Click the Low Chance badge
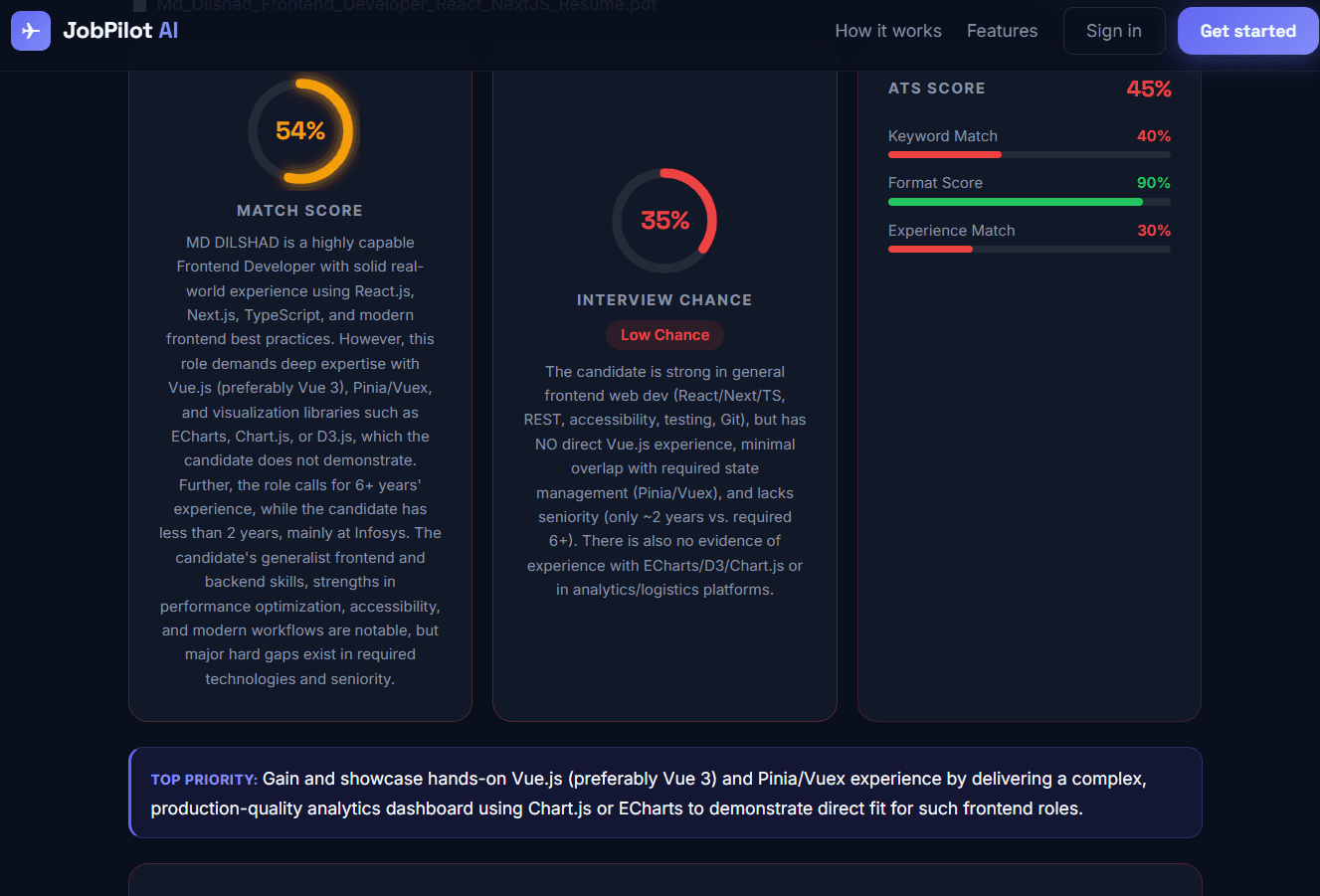 (664, 335)
